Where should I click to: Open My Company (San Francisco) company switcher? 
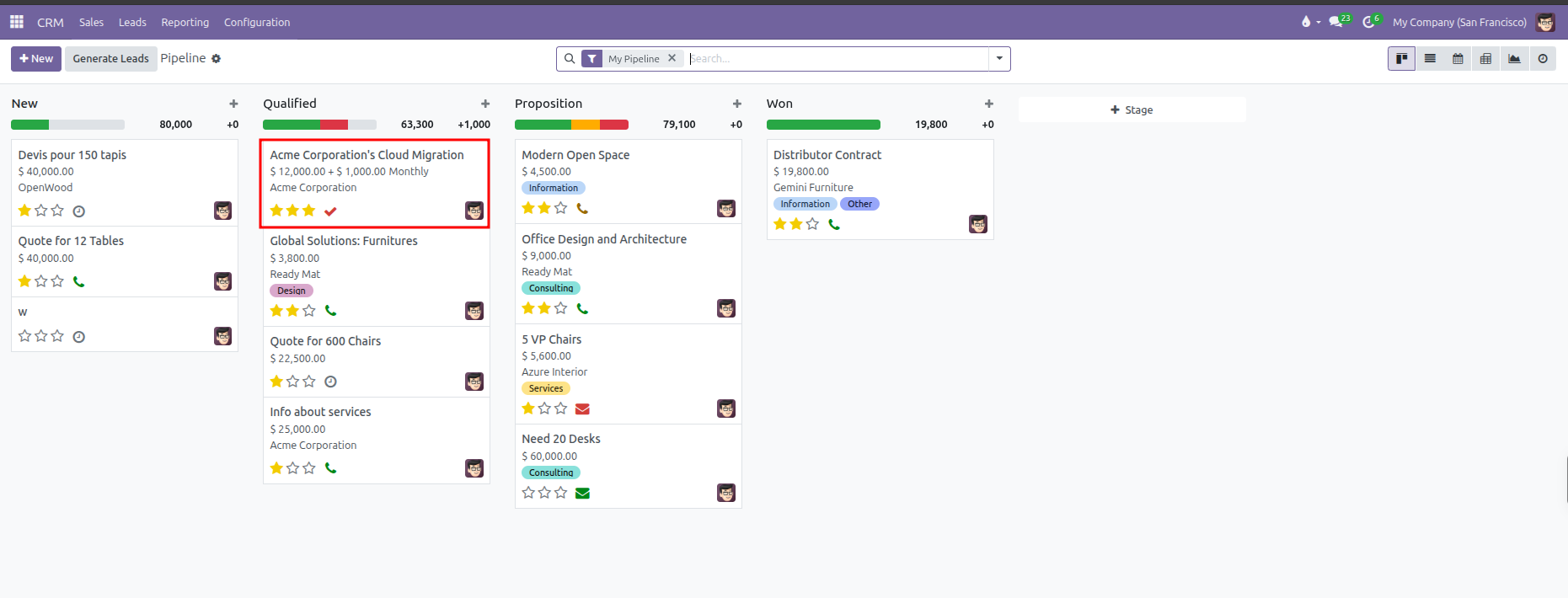[x=1459, y=22]
